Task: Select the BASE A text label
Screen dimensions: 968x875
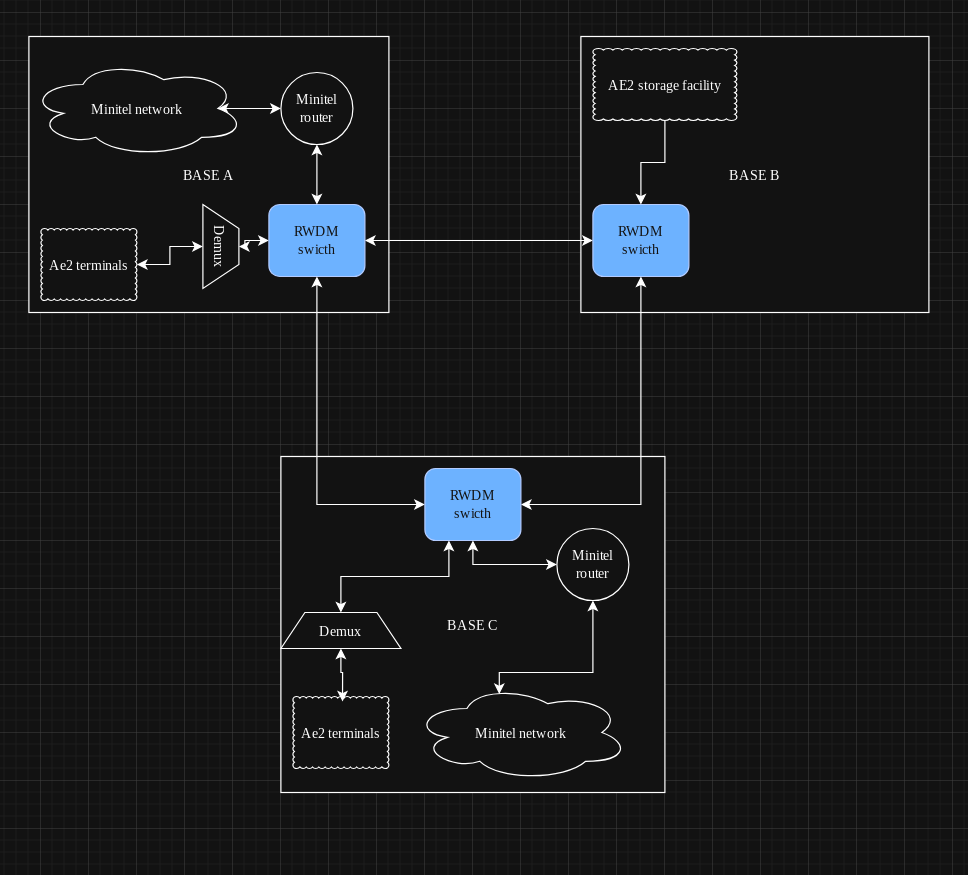Action: pyautogui.click(x=208, y=175)
